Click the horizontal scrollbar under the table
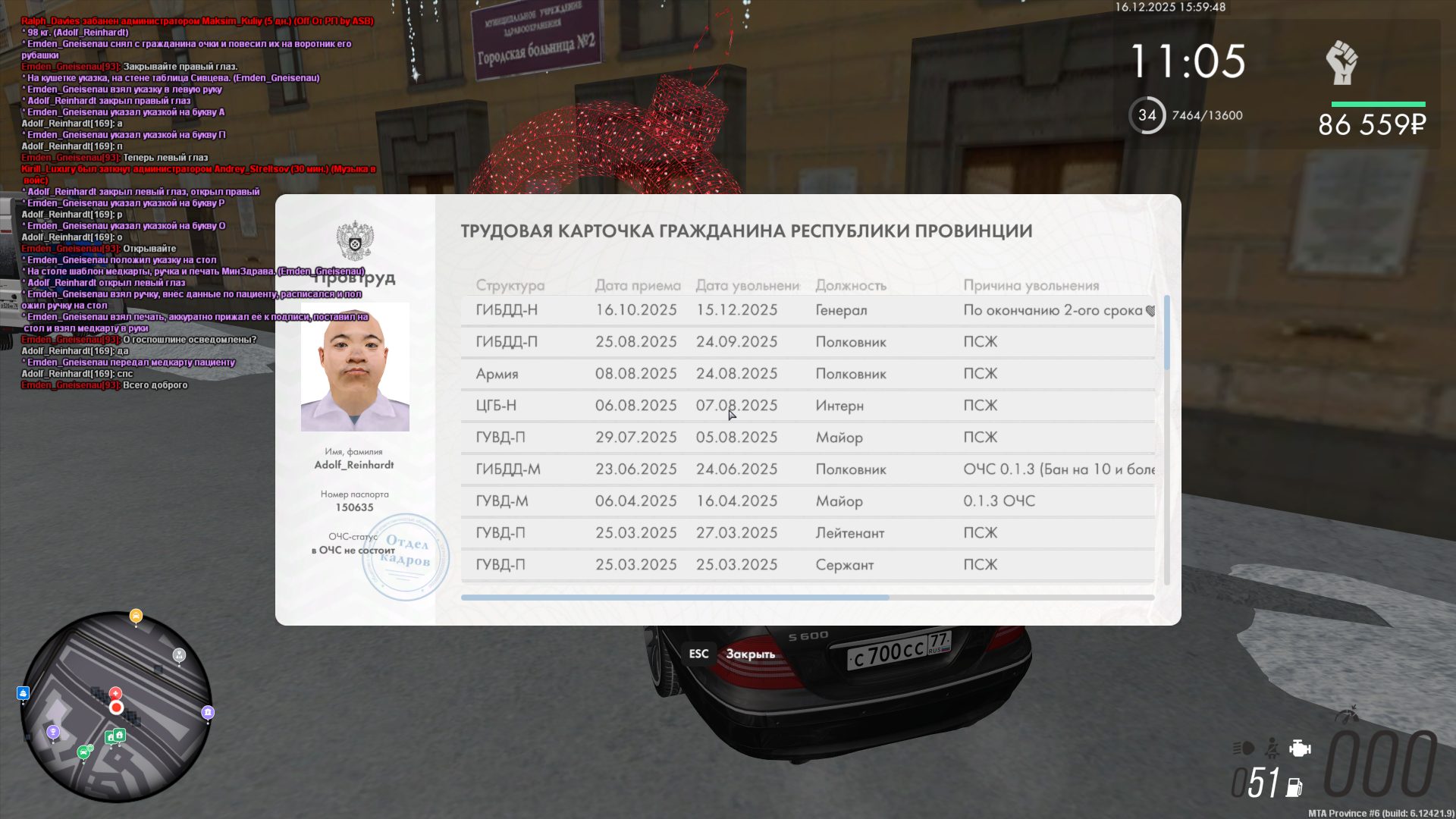 (x=675, y=598)
